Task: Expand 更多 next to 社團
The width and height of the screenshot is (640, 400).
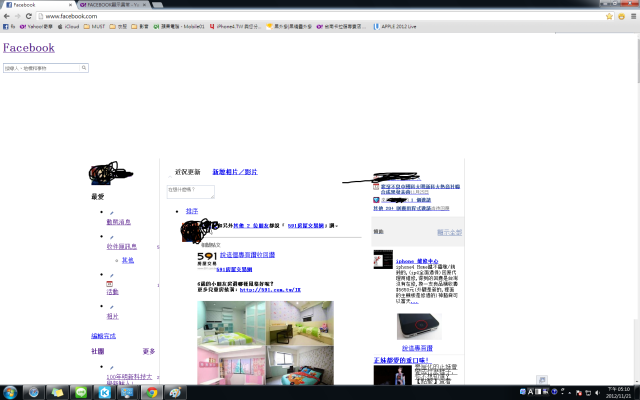Action: coord(149,351)
